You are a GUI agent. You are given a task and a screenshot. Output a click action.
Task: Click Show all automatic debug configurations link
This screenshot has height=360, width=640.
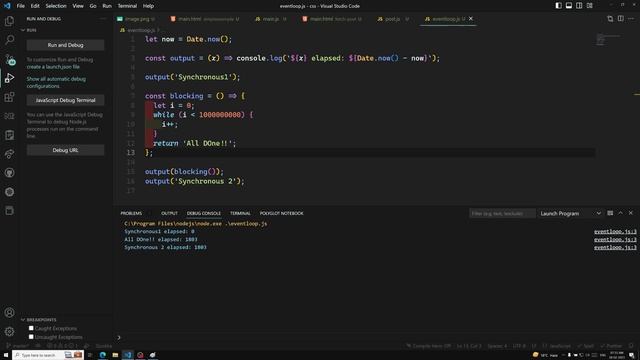[x=56, y=82]
